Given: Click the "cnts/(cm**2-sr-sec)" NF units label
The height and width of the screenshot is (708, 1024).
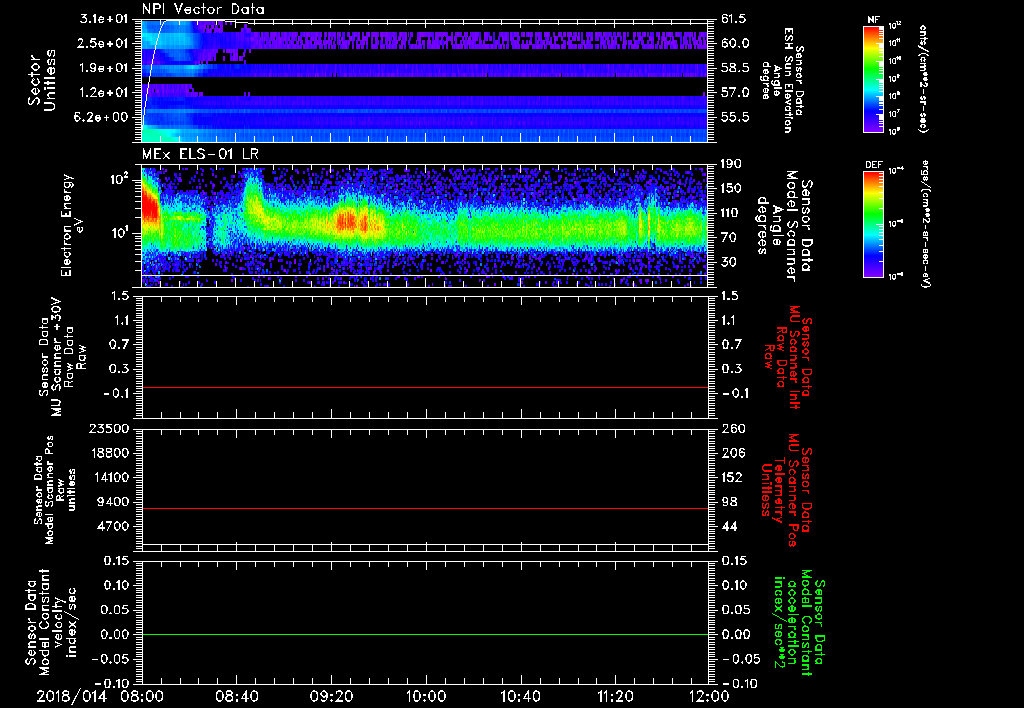Looking at the screenshot, I should pyautogui.click(x=921, y=79).
